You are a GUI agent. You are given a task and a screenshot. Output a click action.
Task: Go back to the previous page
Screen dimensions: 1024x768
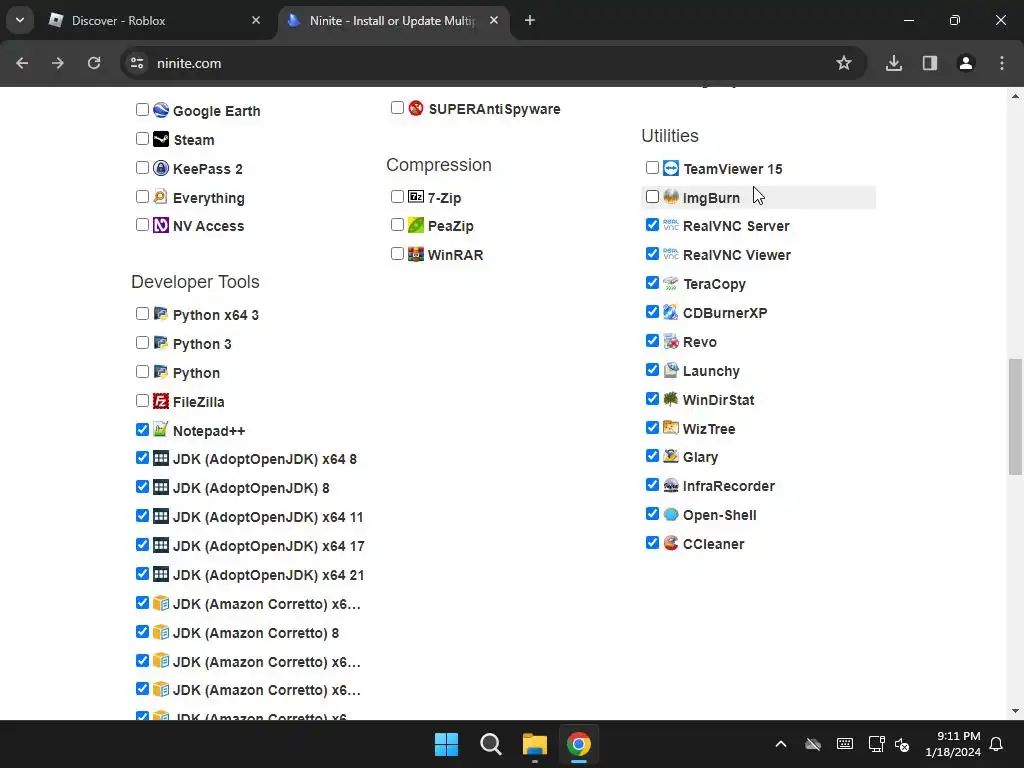(22, 63)
